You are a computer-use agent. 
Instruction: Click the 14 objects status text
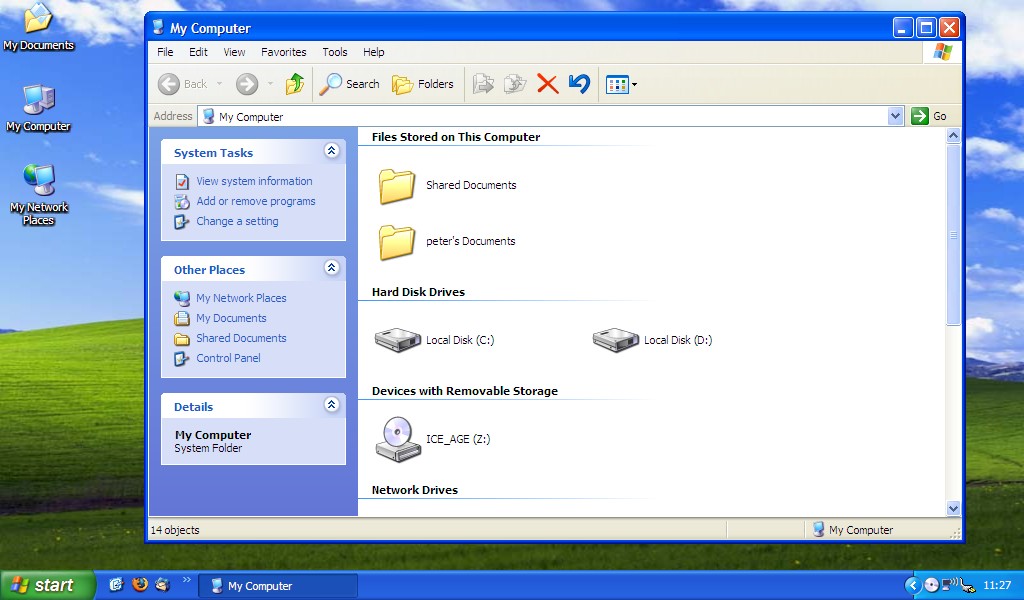175,530
